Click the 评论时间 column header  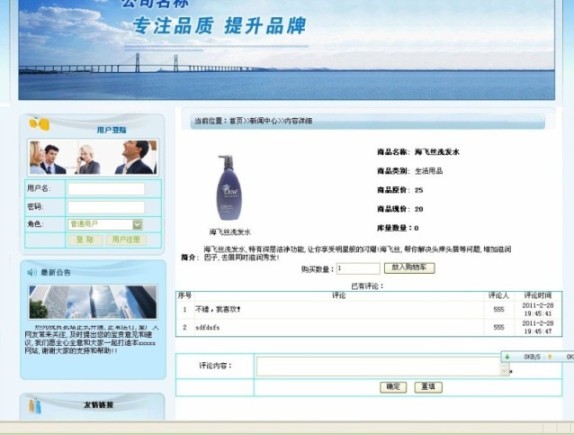(538, 295)
